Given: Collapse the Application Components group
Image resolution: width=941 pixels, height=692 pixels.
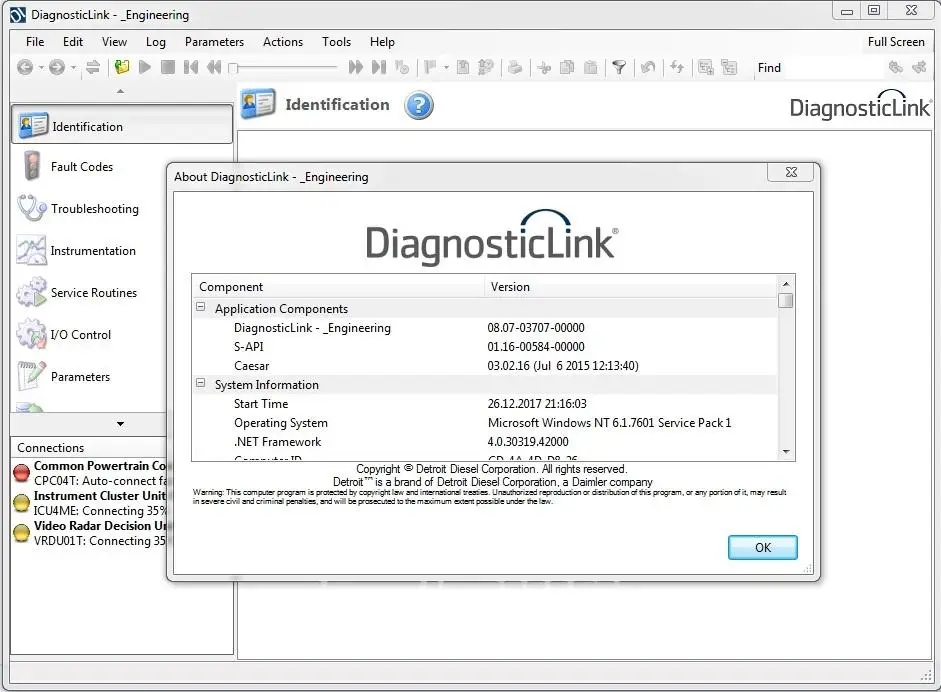Looking at the screenshot, I should (x=201, y=307).
